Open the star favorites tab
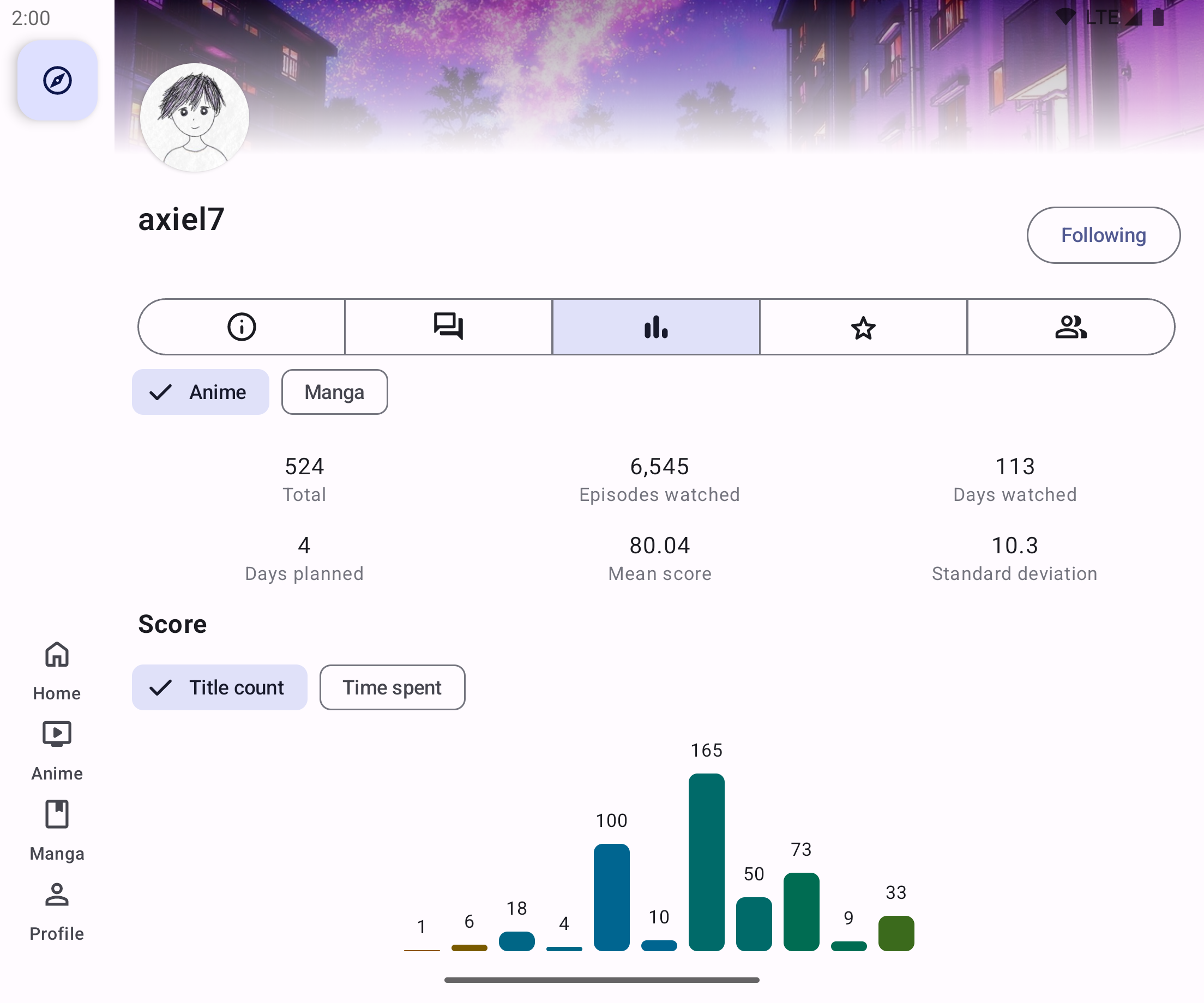 (x=863, y=327)
